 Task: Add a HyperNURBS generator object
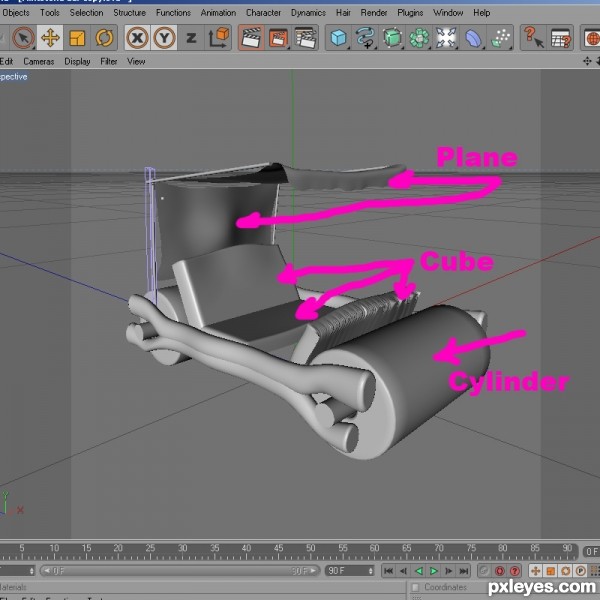(x=392, y=38)
